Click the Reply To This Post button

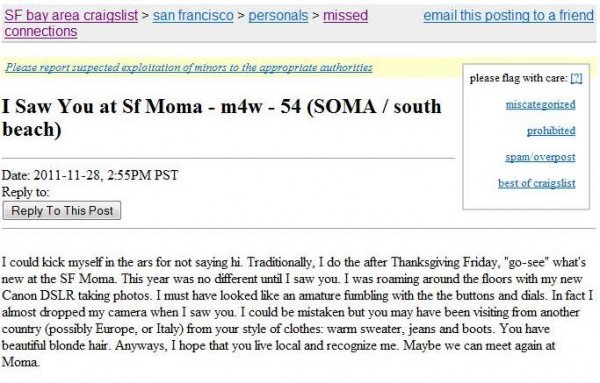click(62, 210)
